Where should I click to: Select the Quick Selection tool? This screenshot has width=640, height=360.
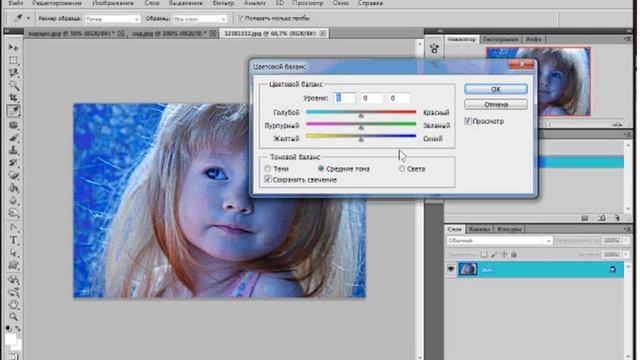[x=13, y=85]
